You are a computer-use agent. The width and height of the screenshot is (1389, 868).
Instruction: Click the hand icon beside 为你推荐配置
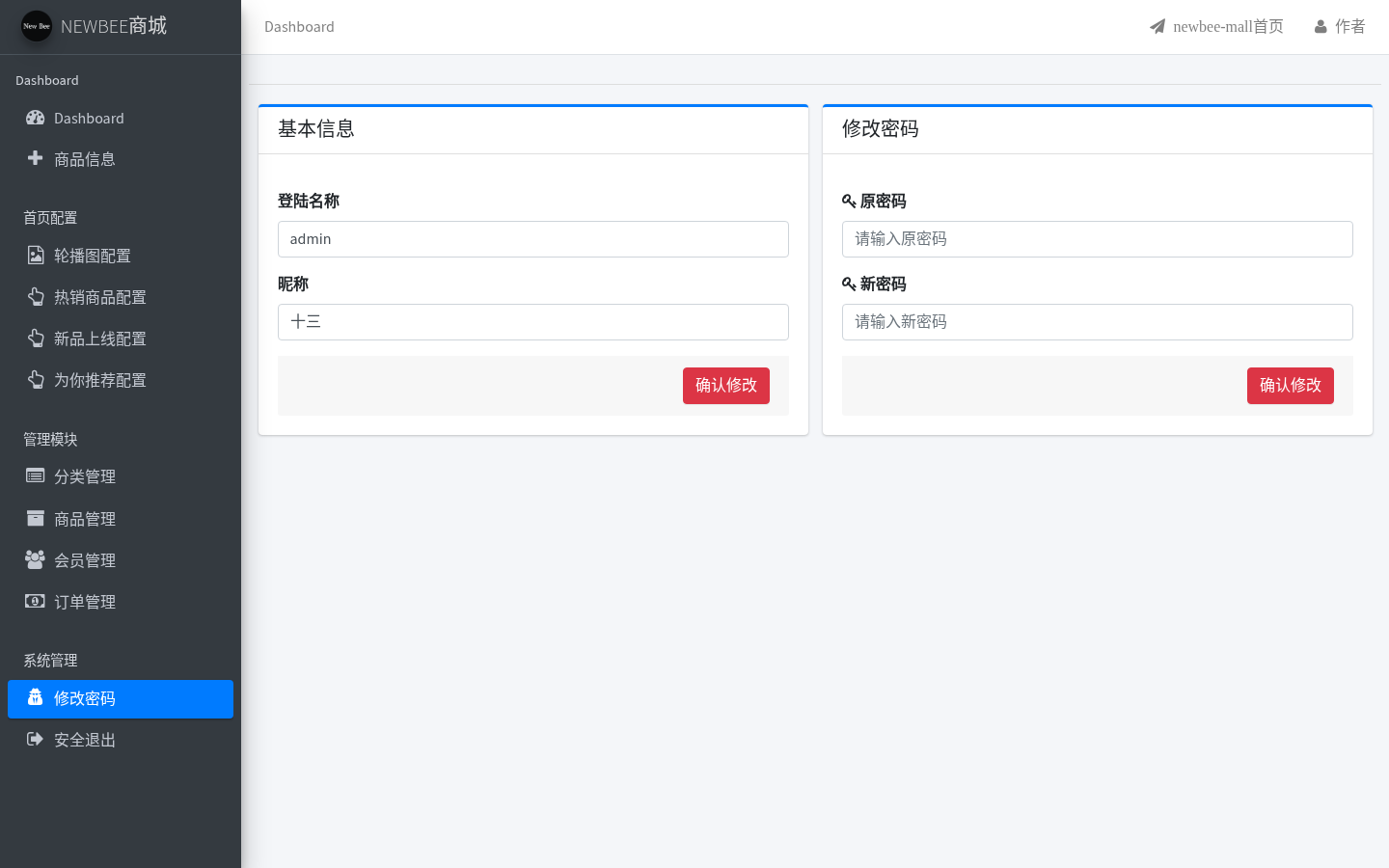(x=36, y=380)
